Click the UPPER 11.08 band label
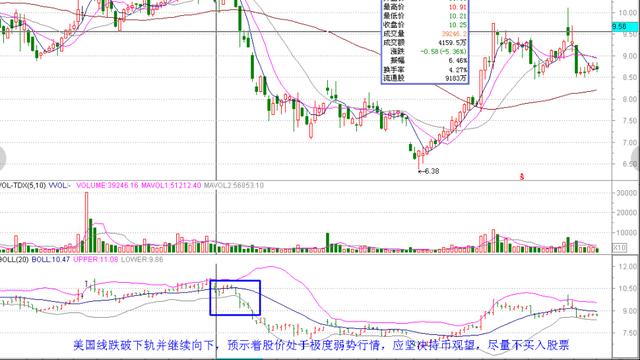The image size is (640, 360). point(96,259)
